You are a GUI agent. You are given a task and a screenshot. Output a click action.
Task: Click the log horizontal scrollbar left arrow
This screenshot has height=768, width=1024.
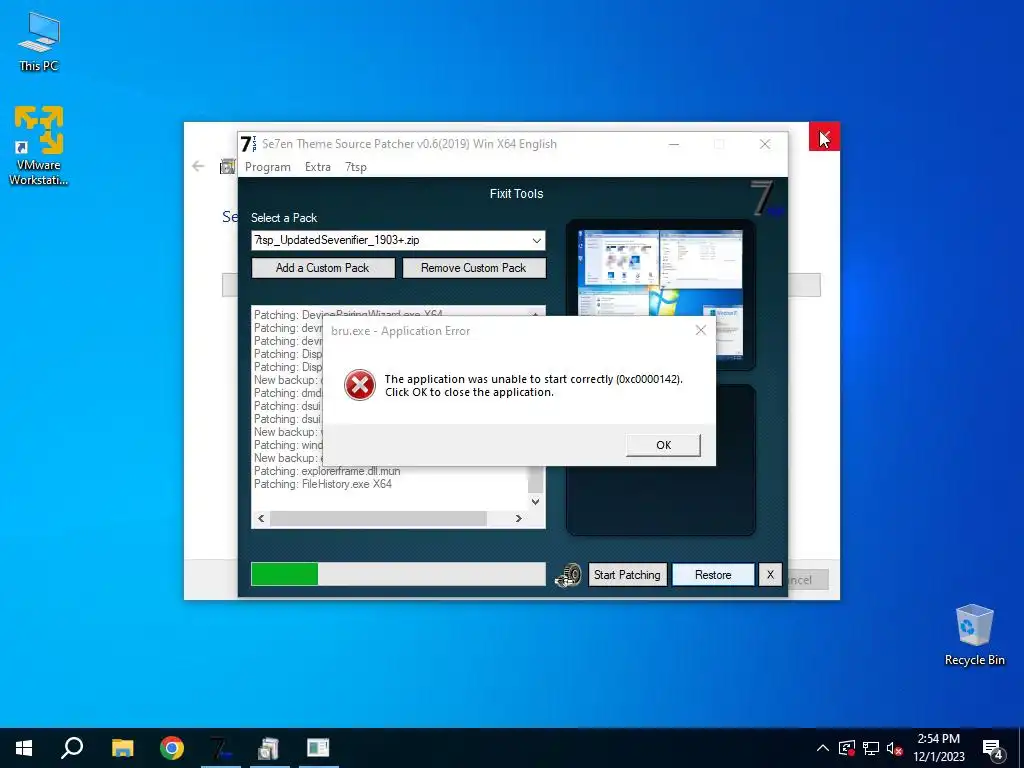click(x=261, y=519)
